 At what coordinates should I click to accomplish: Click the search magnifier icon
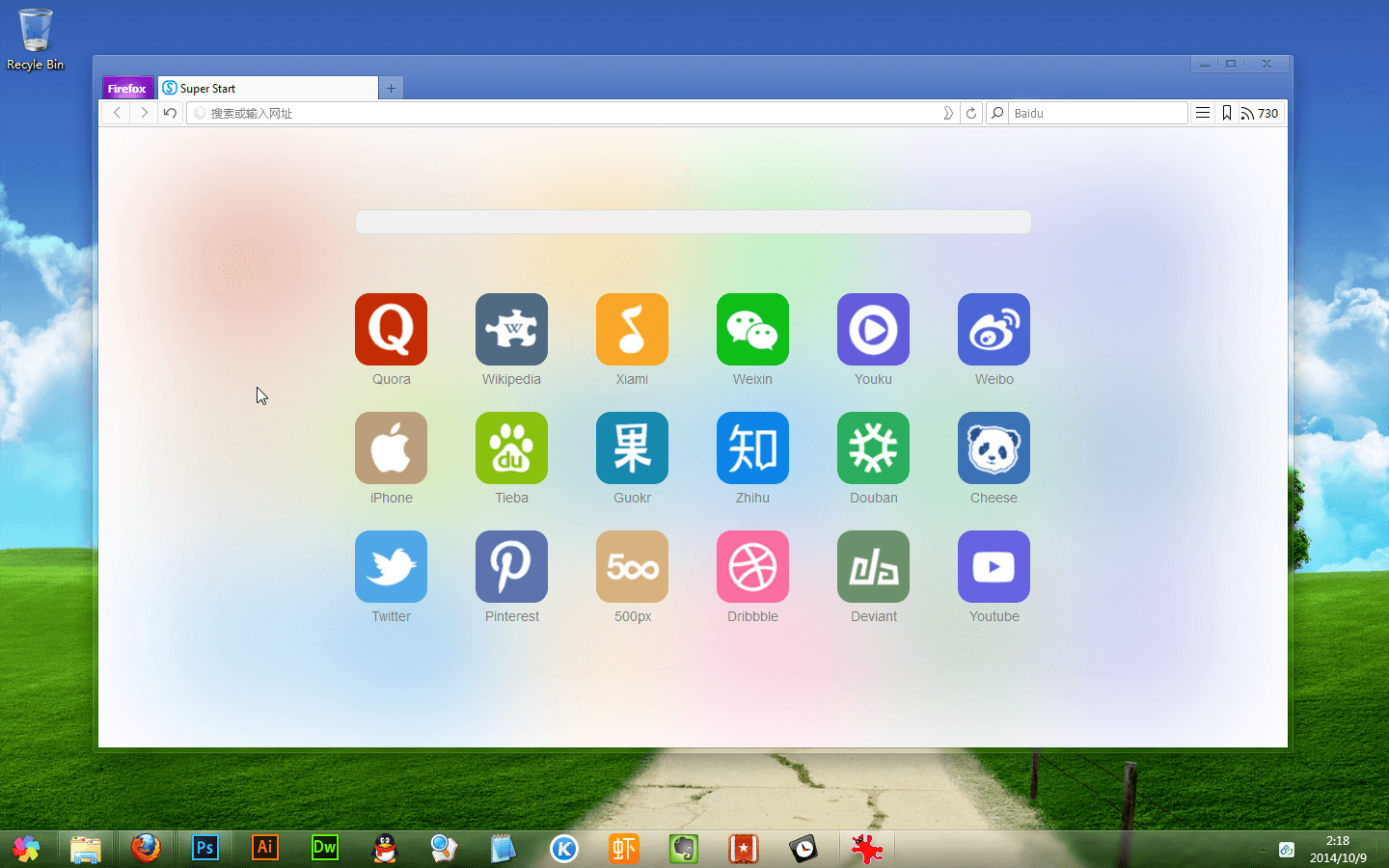click(x=997, y=113)
